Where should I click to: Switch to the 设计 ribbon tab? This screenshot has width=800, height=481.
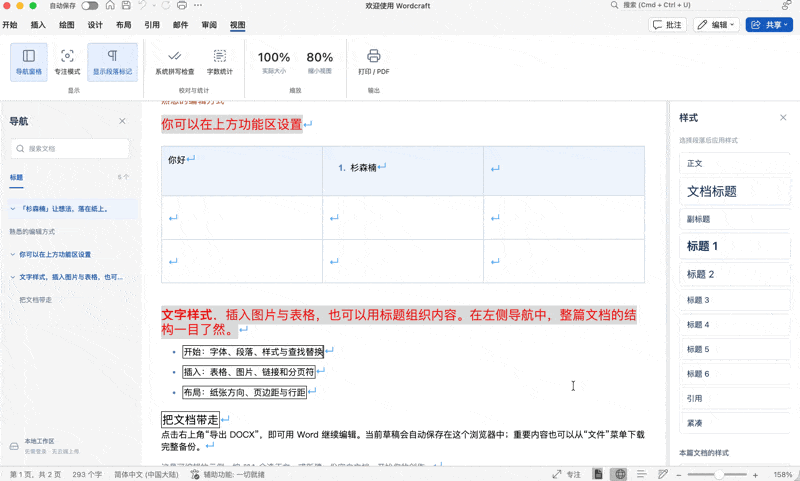95,24
